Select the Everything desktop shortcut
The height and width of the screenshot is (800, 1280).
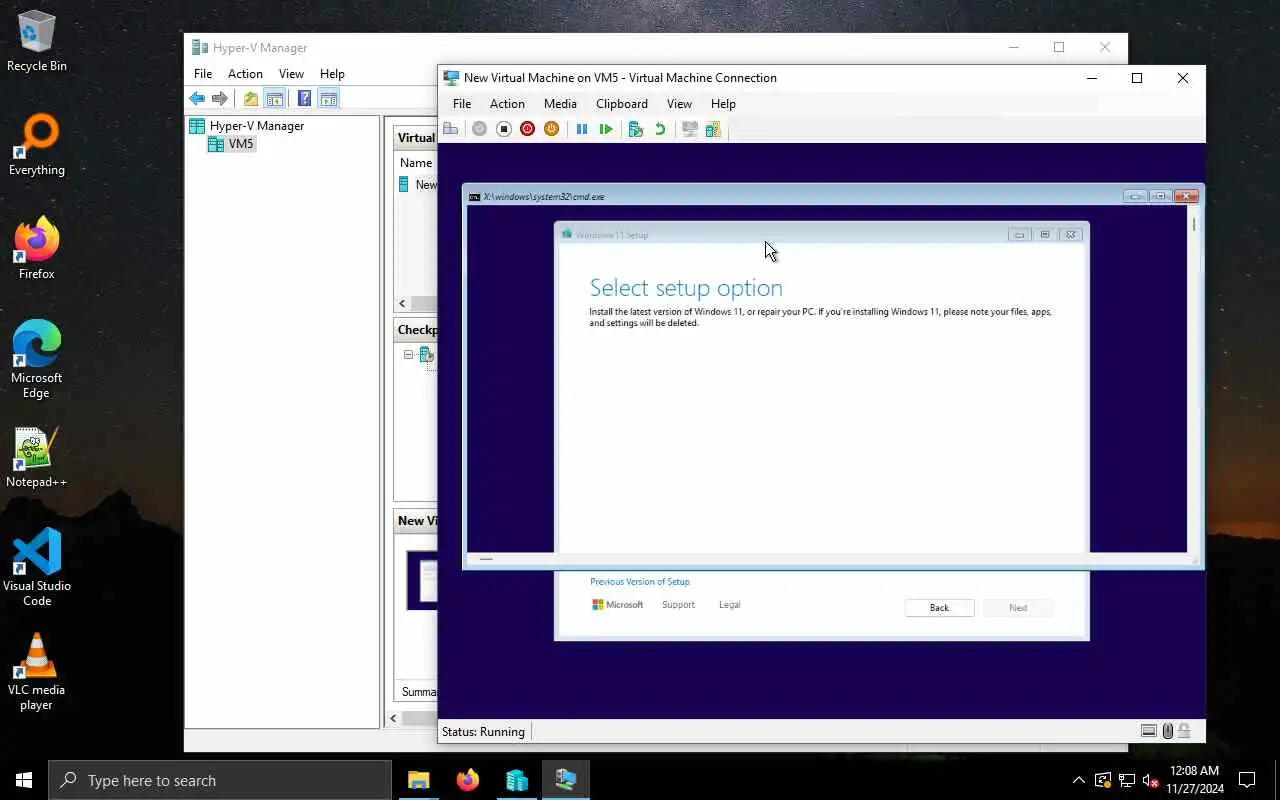tap(37, 146)
